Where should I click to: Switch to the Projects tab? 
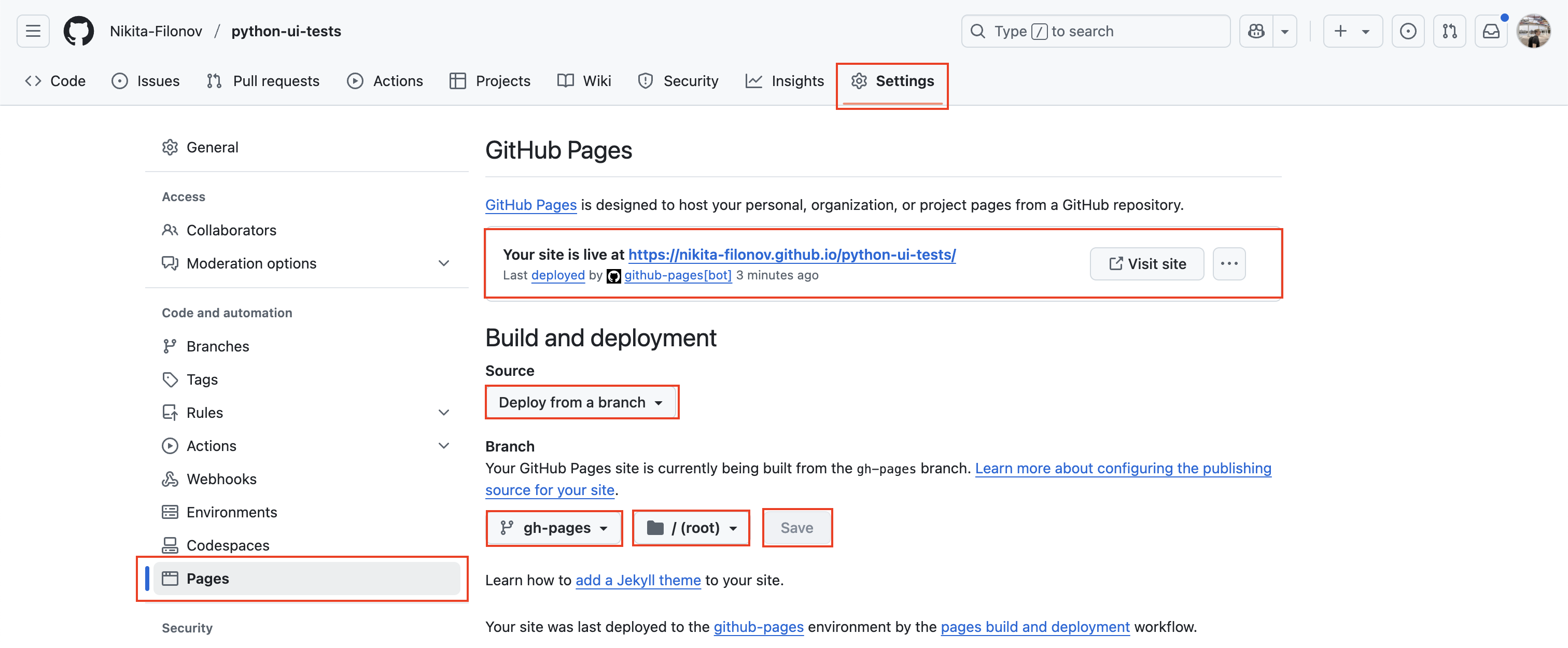[490, 81]
